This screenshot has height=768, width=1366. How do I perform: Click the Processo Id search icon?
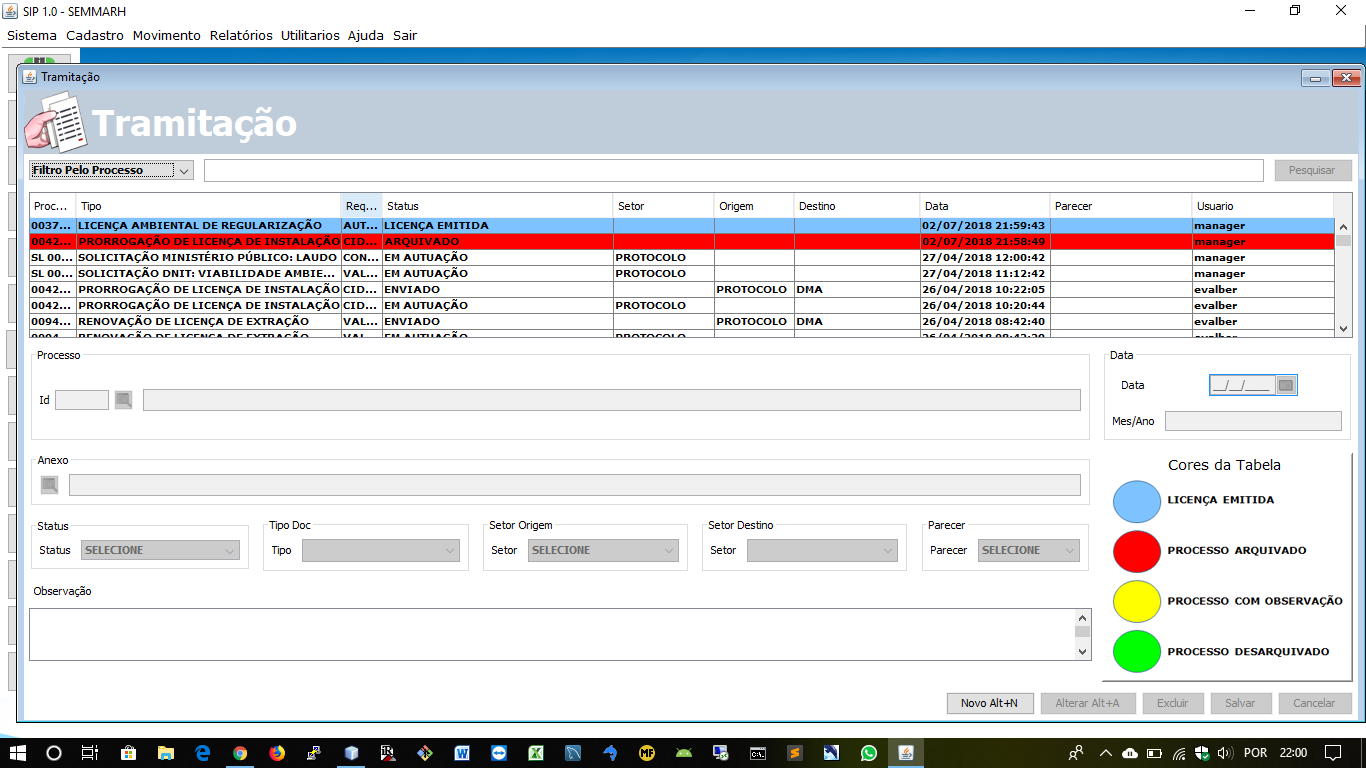pos(123,400)
